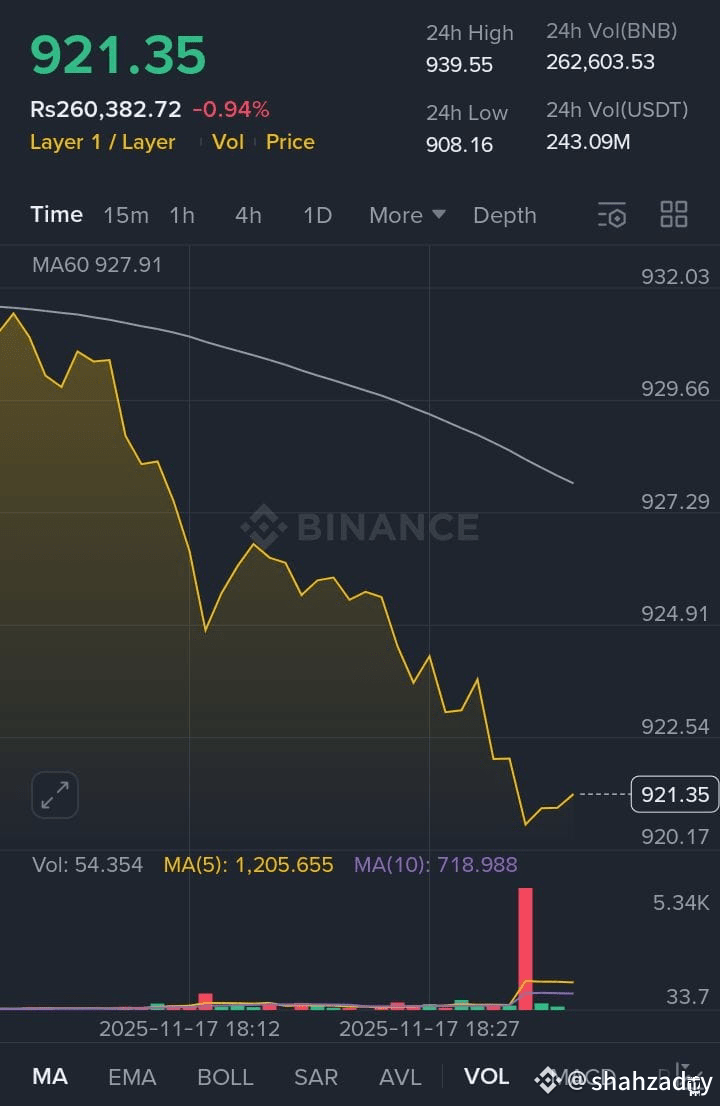
Task: Open the chart settings icon
Action: pos(611,215)
